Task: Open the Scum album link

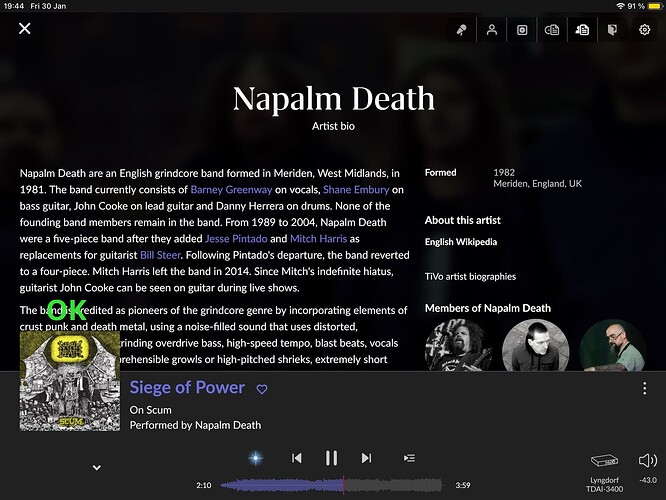Action: [x=151, y=410]
